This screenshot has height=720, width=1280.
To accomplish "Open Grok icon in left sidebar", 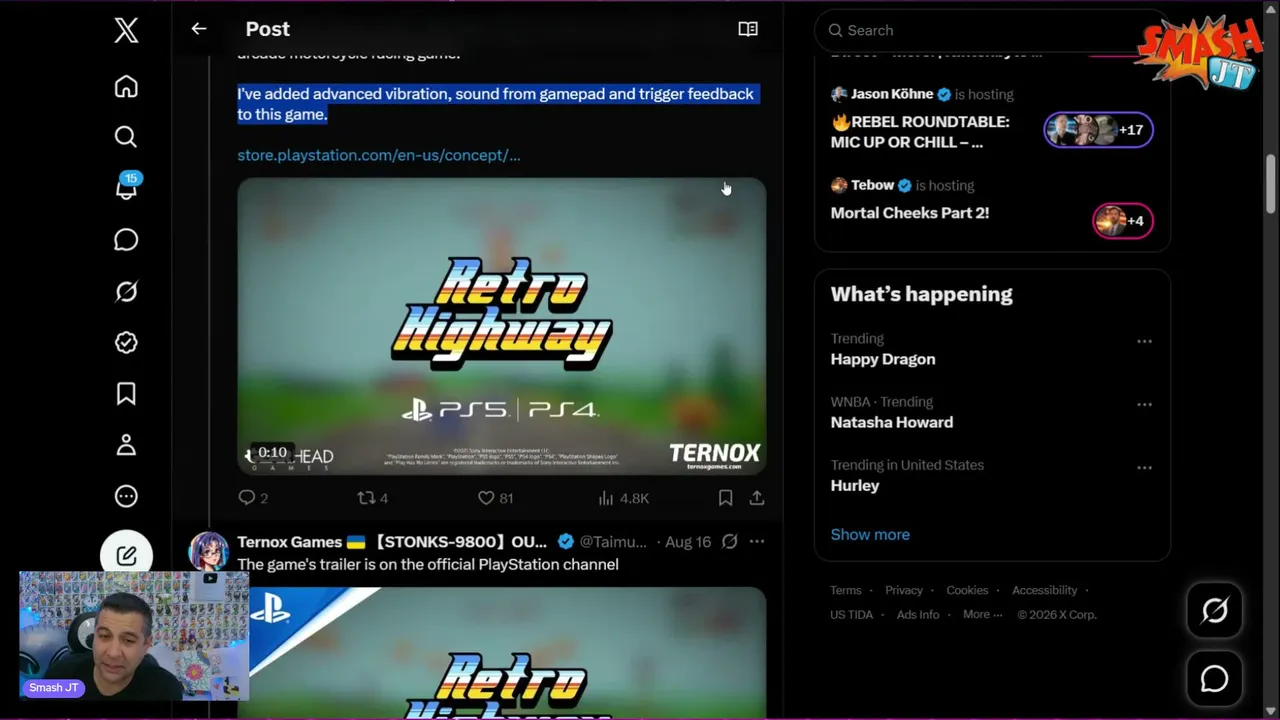I will pos(126,291).
